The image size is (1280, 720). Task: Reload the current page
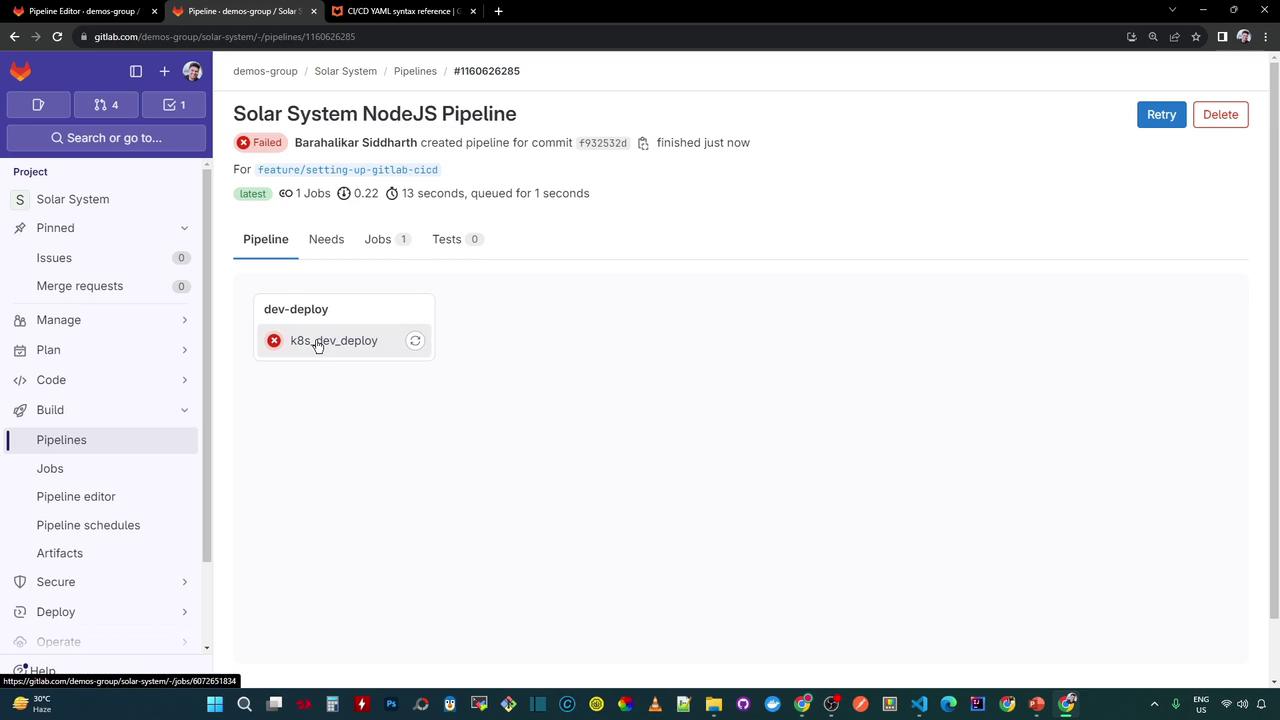pyautogui.click(x=57, y=37)
